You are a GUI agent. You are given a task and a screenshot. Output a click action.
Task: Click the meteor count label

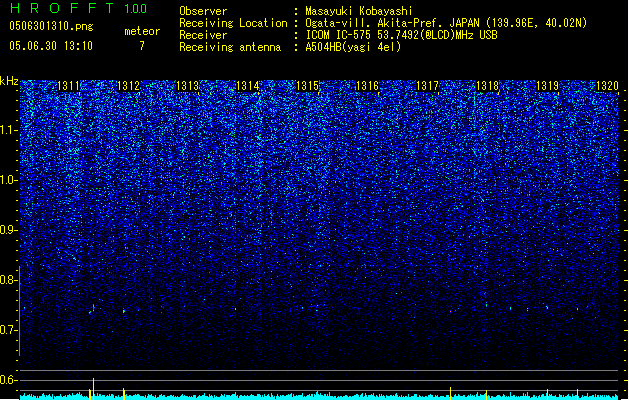(x=142, y=31)
